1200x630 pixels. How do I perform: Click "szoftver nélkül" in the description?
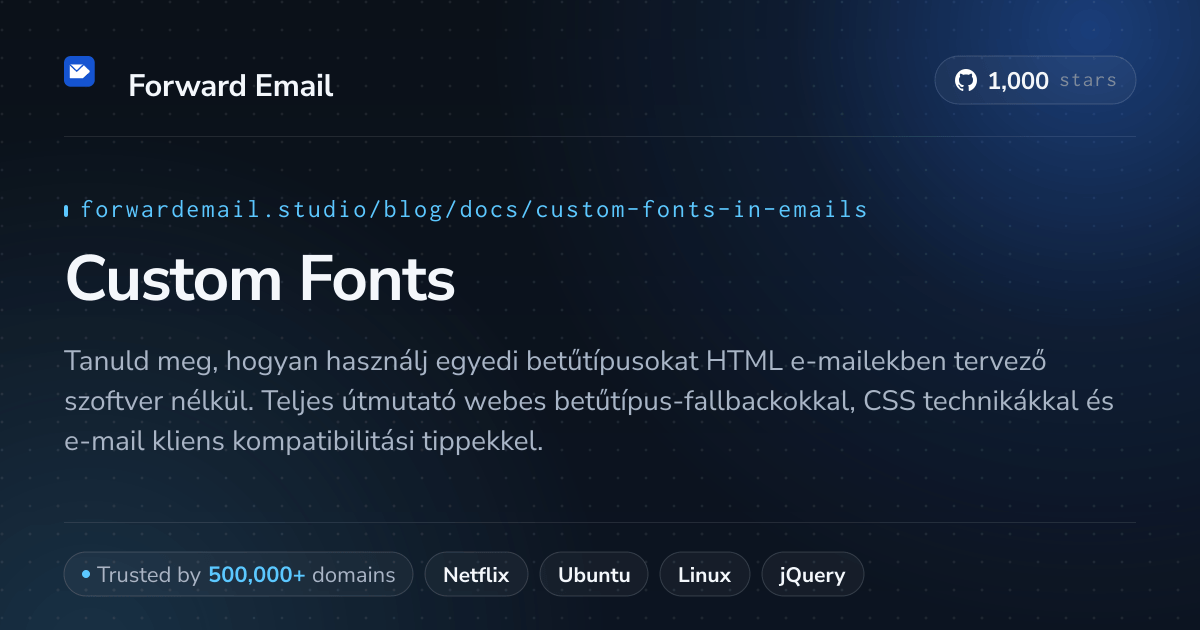(x=163, y=401)
